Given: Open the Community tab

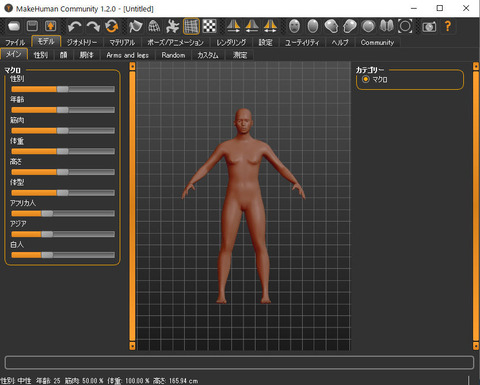Looking at the screenshot, I should coord(377,42).
